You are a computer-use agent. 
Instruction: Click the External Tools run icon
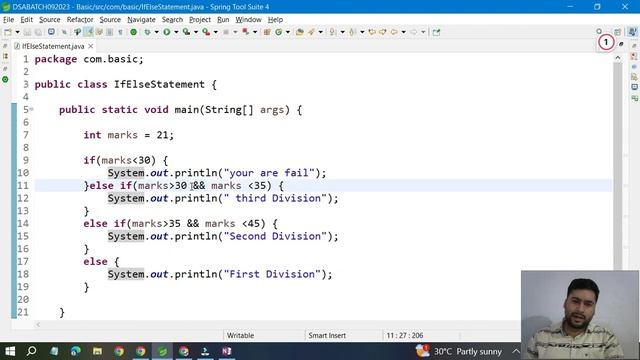pyautogui.click(x=206, y=32)
